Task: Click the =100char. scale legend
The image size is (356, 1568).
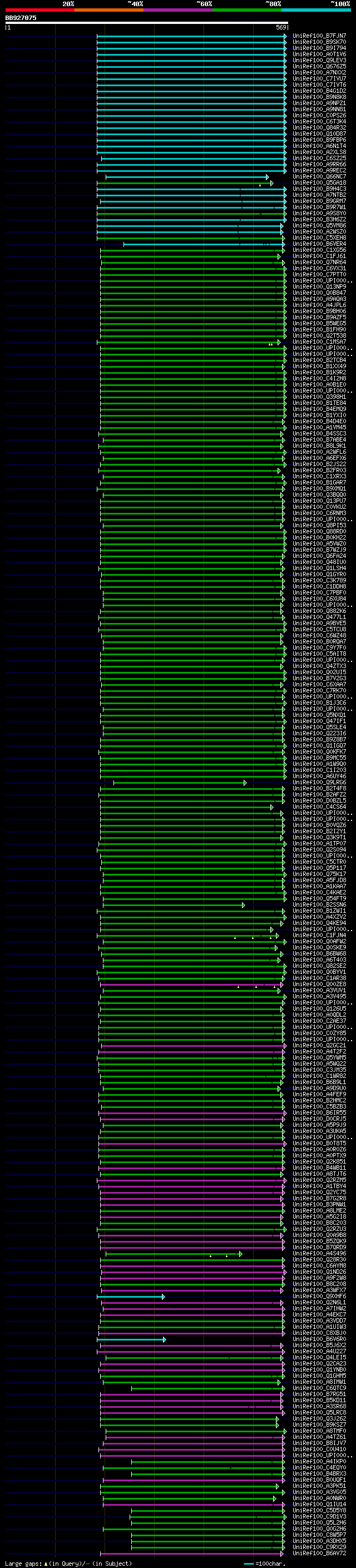Action: [x=264, y=1563]
